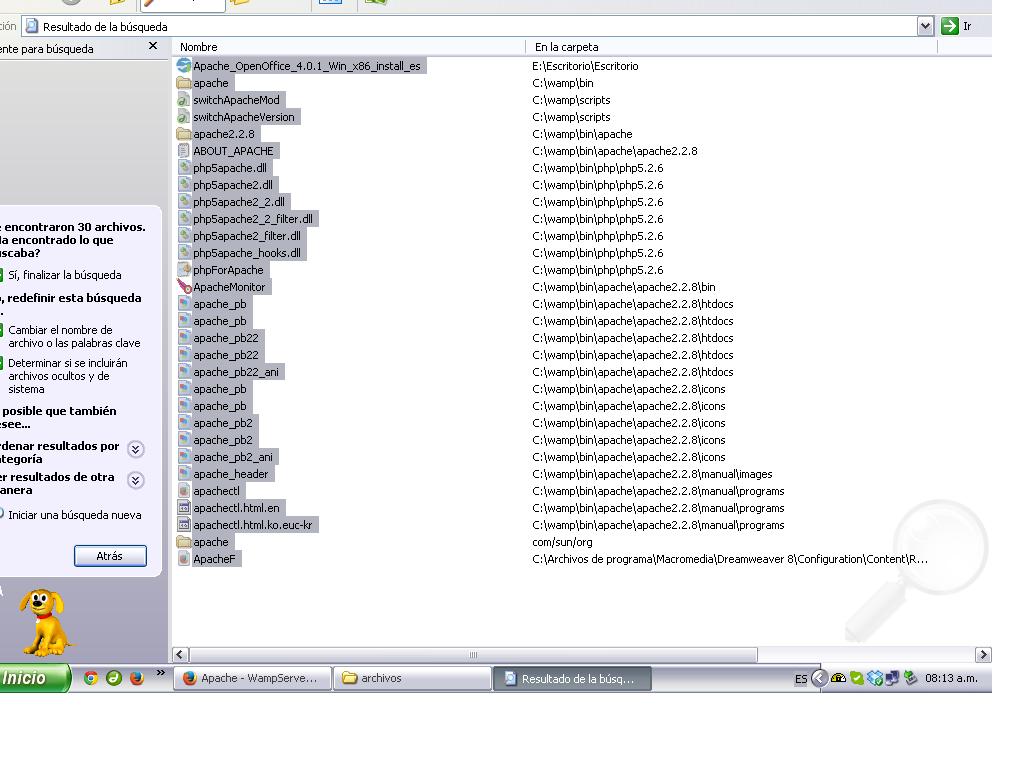Sort results by 'En la carpeta' column header
The height and width of the screenshot is (768, 1024).
[x=731, y=47]
